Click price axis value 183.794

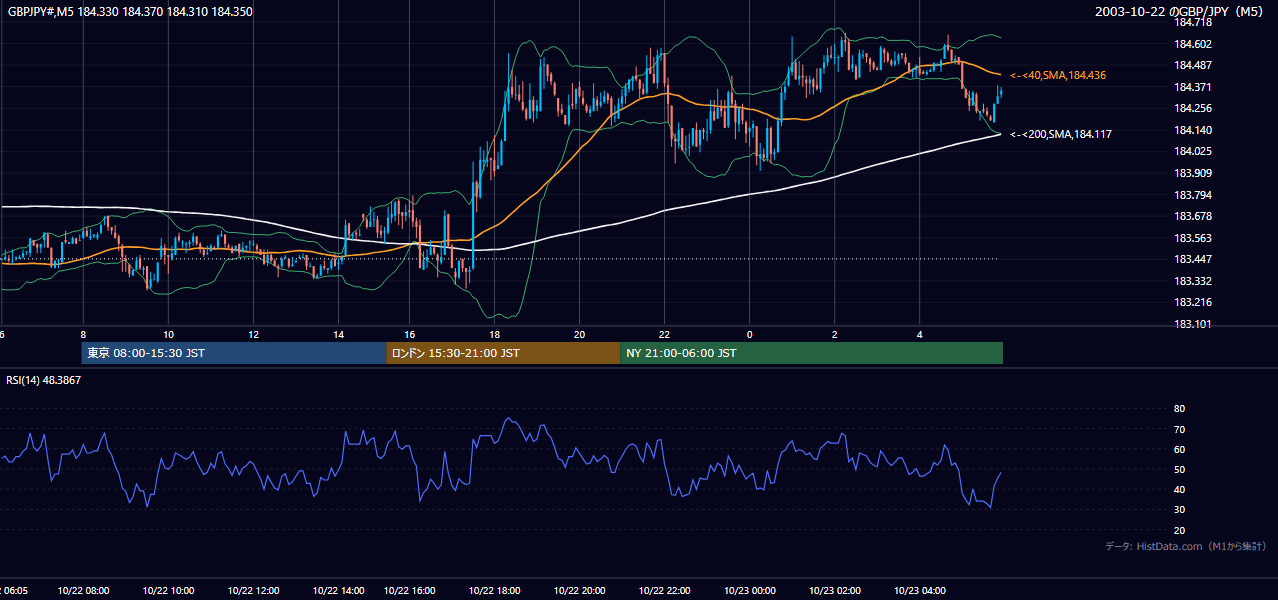pos(1192,195)
